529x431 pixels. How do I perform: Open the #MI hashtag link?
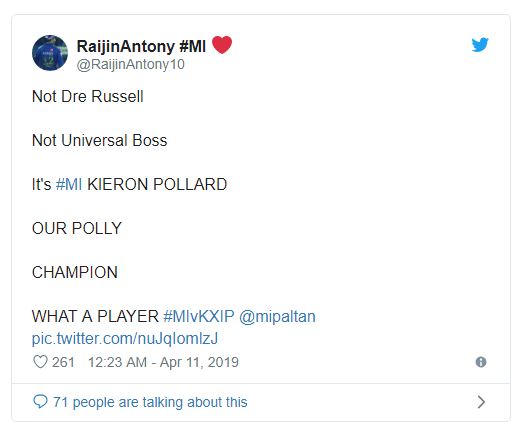[69, 184]
